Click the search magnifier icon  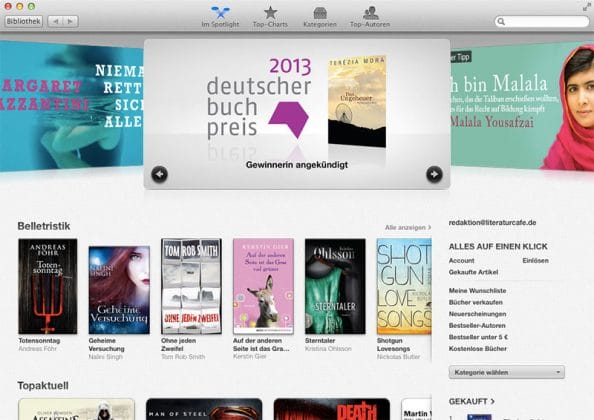501,22
